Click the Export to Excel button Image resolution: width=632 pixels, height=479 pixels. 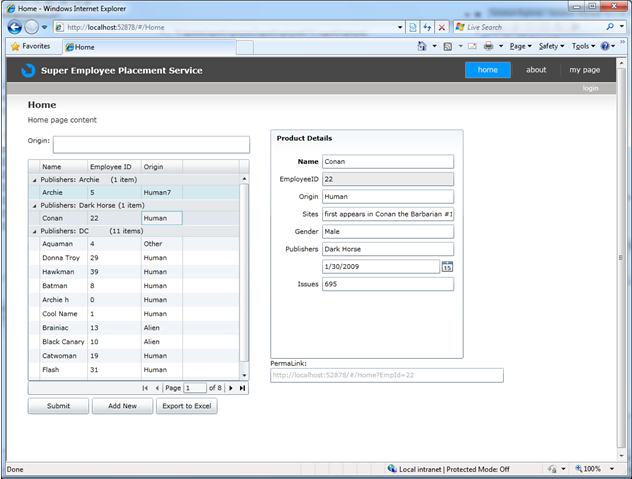[x=186, y=406]
